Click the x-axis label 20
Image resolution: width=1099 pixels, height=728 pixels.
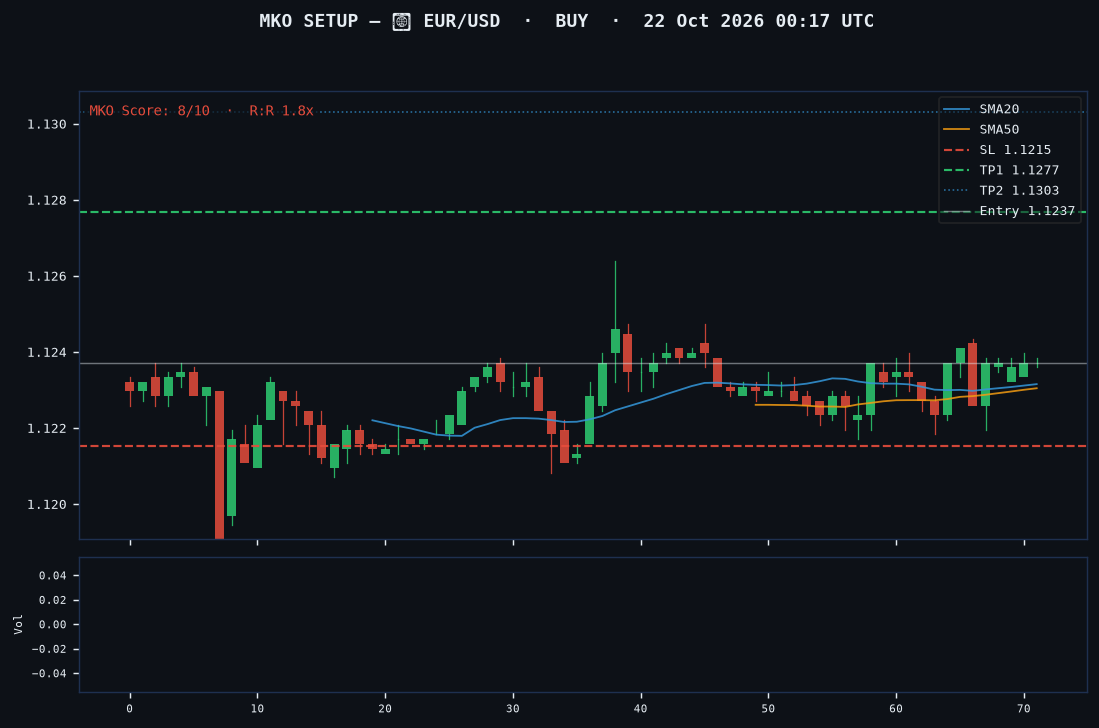pos(385,709)
